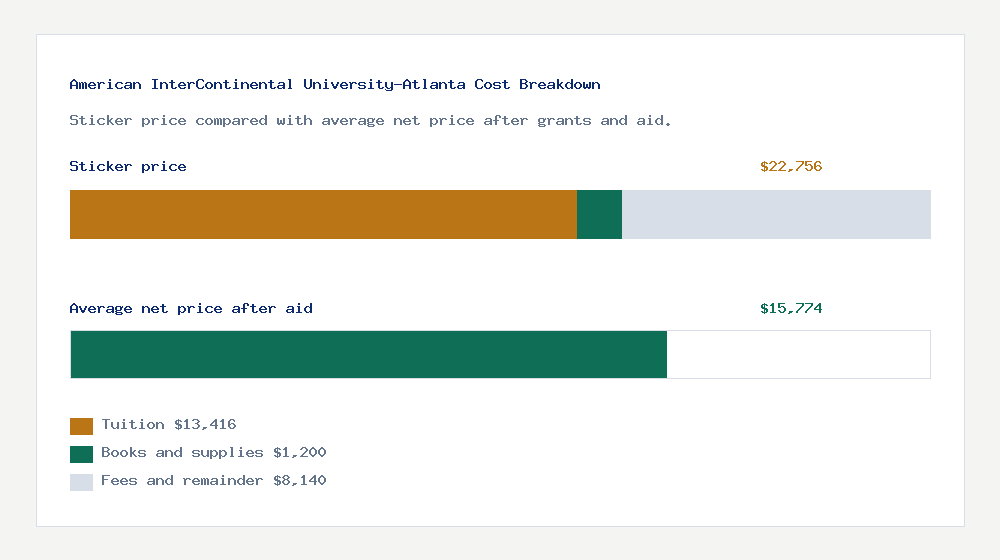
Task: Click the gray Fees and remainder swatch
Action: (81, 482)
